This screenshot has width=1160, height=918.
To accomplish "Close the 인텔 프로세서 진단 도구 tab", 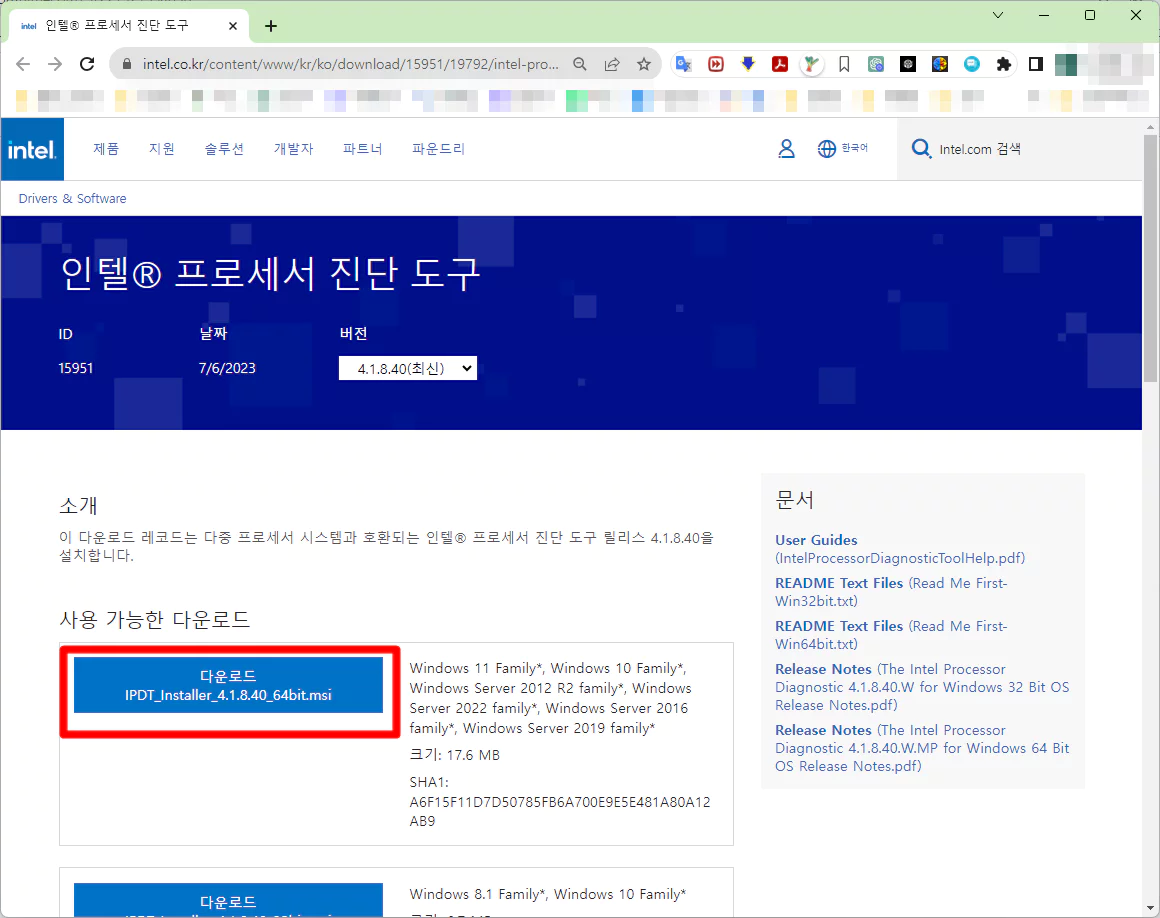I will 233,26.
